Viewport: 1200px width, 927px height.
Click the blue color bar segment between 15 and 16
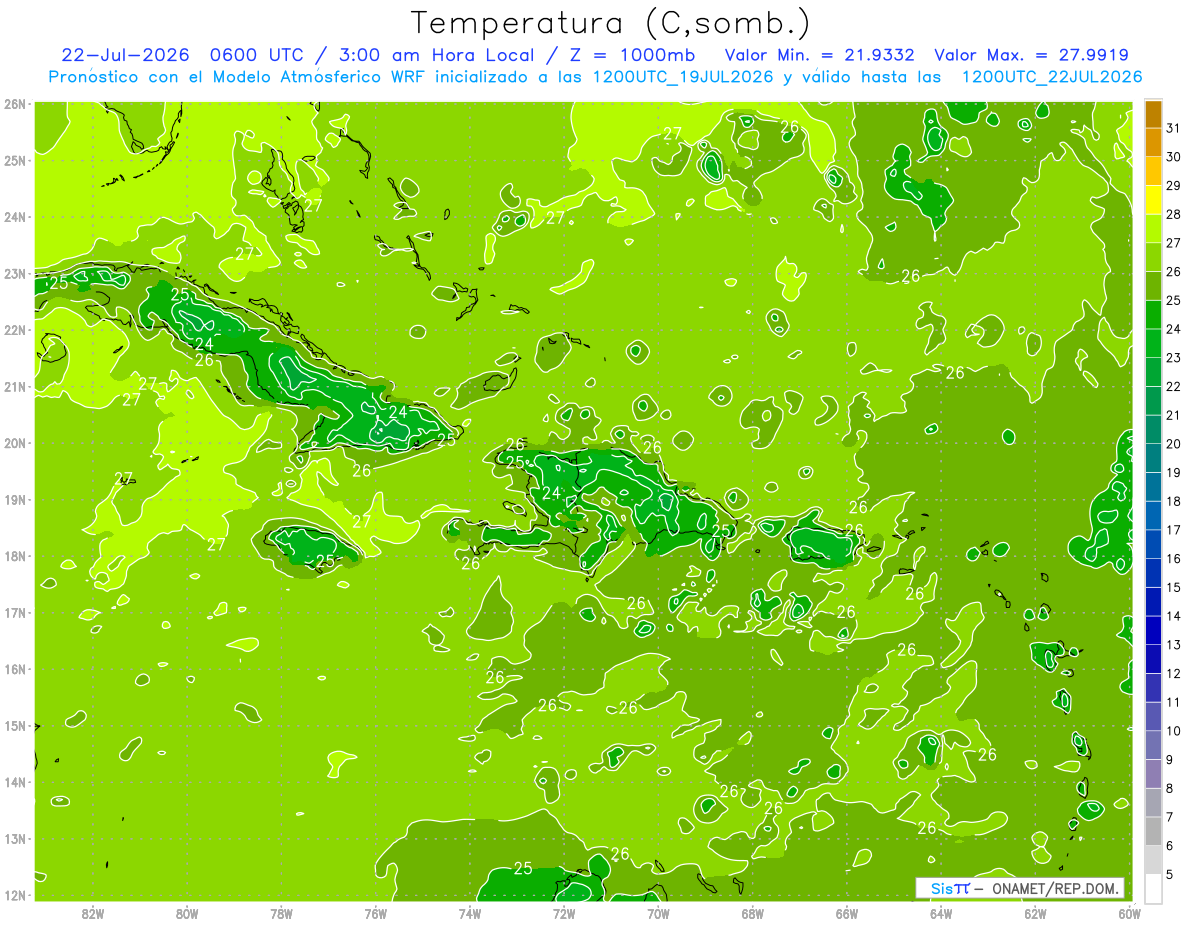pyautogui.click(x=1153, y=573)
